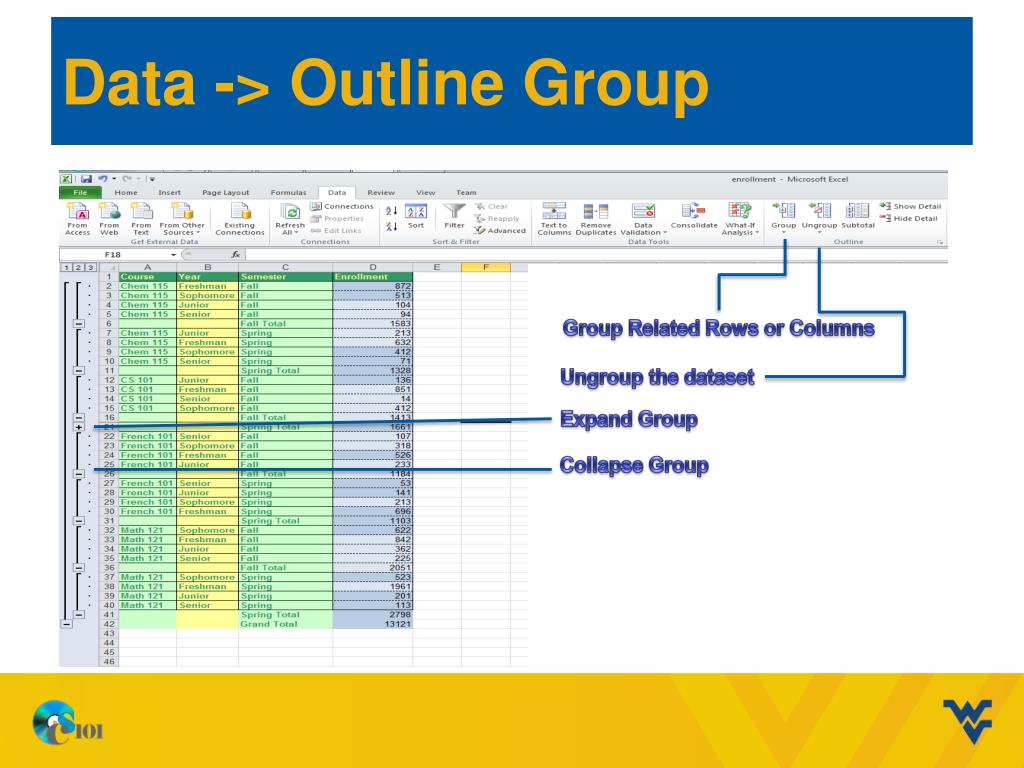
Task: Click the Ungroup outline icon
Action: pos(820,210)
